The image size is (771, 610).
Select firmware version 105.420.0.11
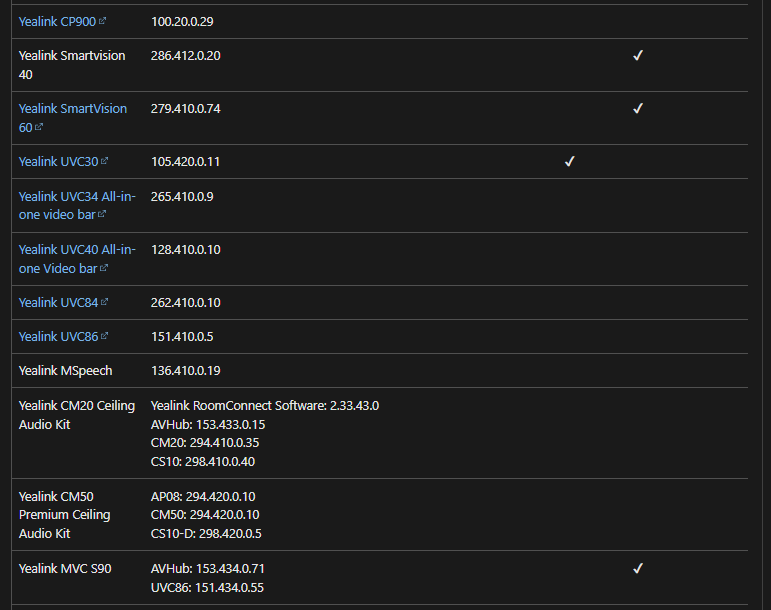point(185,162)
